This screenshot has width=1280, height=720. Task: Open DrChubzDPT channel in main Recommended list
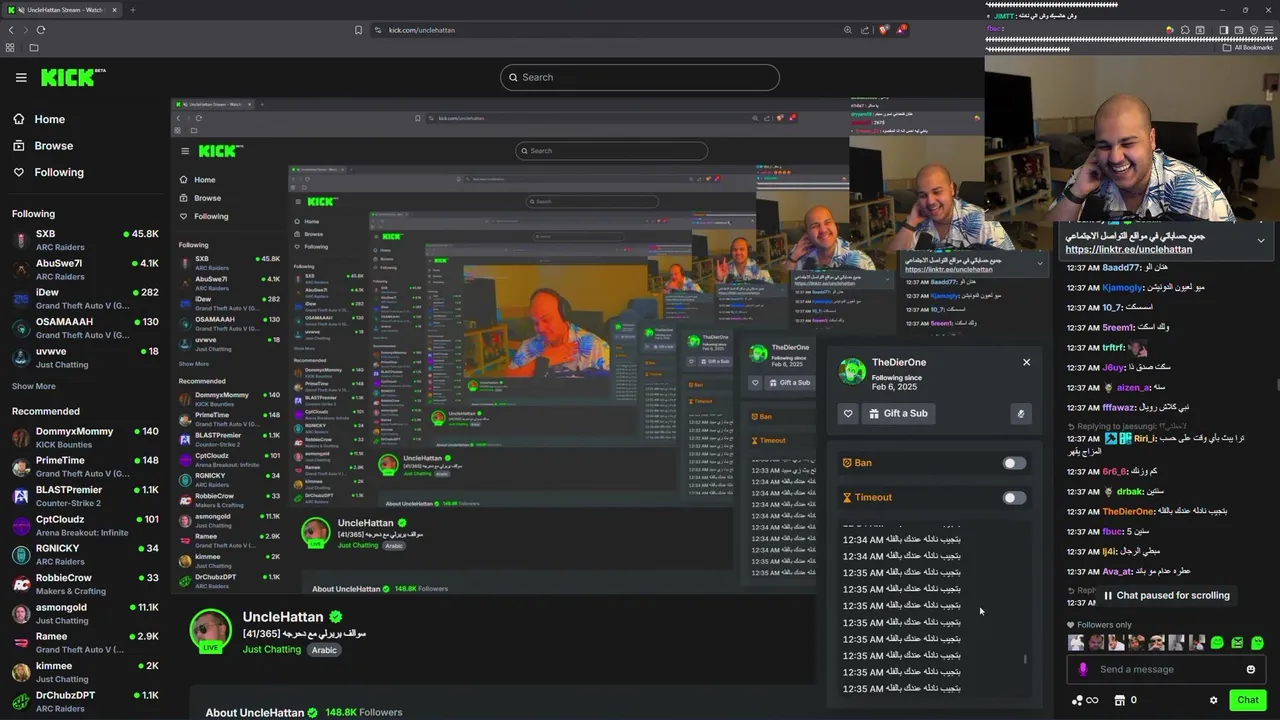85,701
